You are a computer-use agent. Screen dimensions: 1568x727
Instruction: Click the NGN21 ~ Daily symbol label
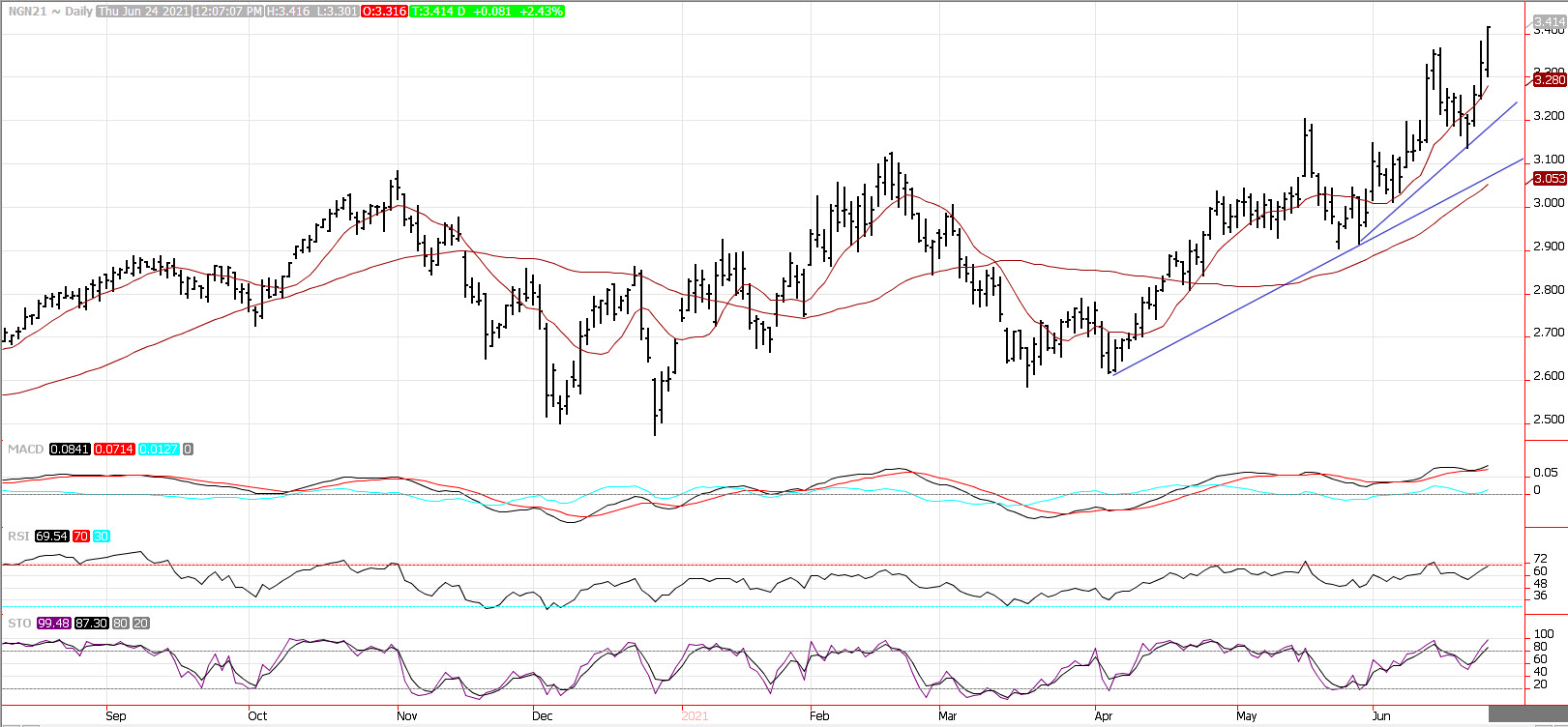(x=50, y=12)
